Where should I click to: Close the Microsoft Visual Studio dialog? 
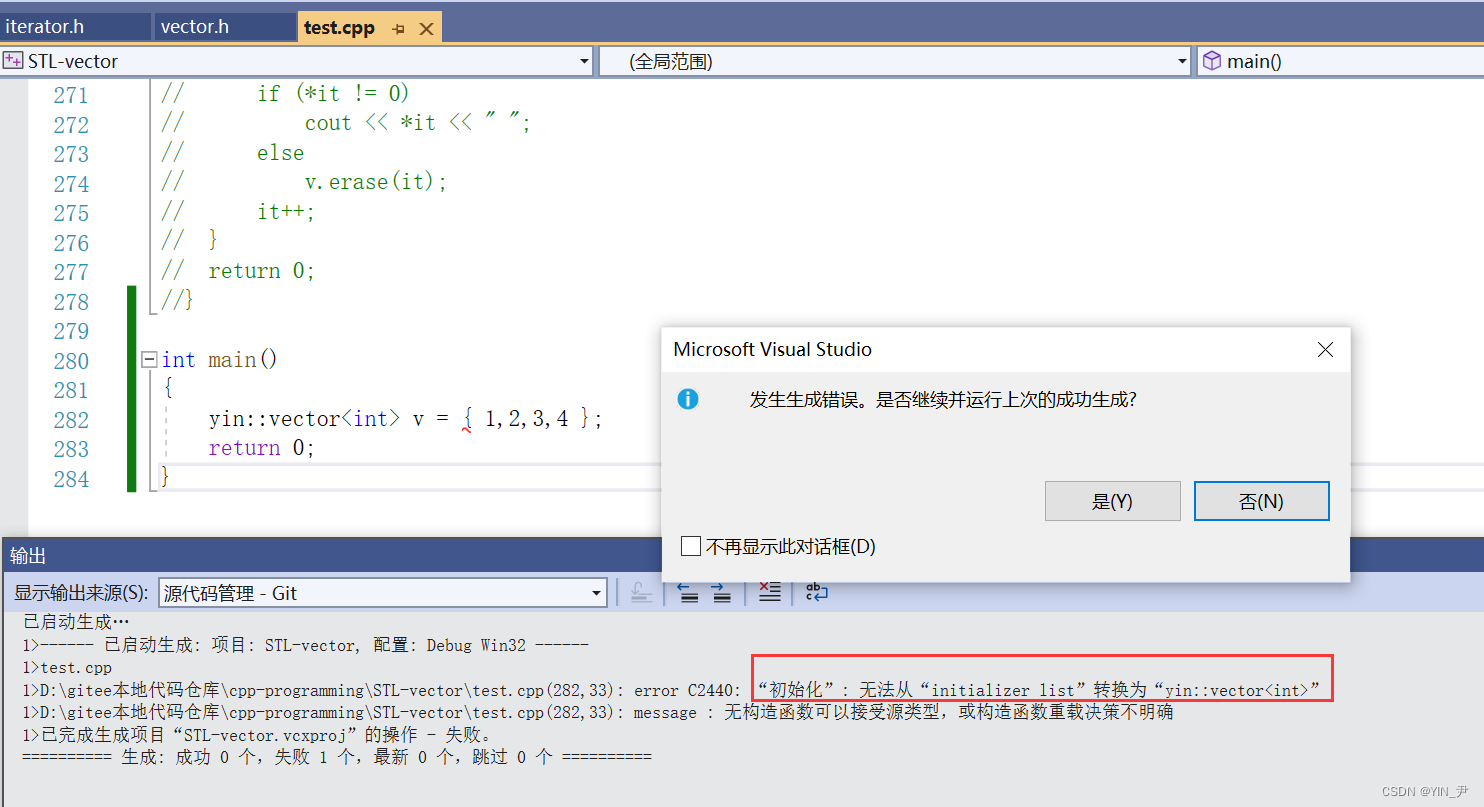tap(1325, 350)
